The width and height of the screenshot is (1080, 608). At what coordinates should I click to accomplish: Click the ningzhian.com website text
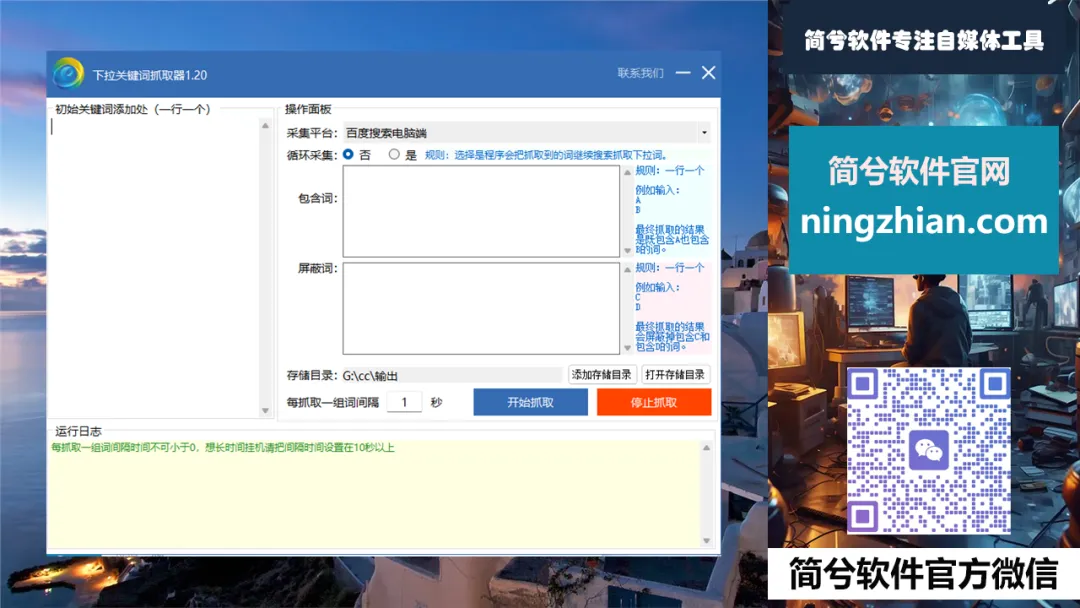[924, 222]
